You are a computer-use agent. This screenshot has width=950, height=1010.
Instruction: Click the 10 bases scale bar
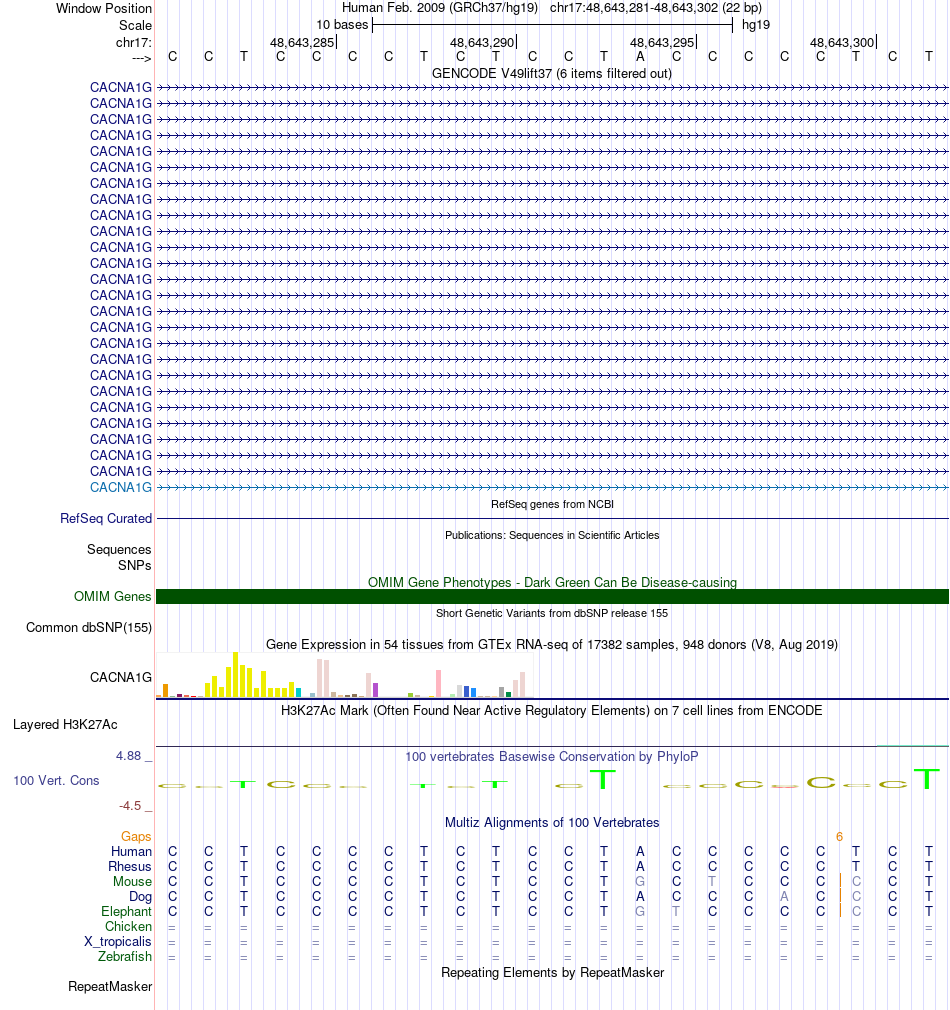[x=553, y=25]
